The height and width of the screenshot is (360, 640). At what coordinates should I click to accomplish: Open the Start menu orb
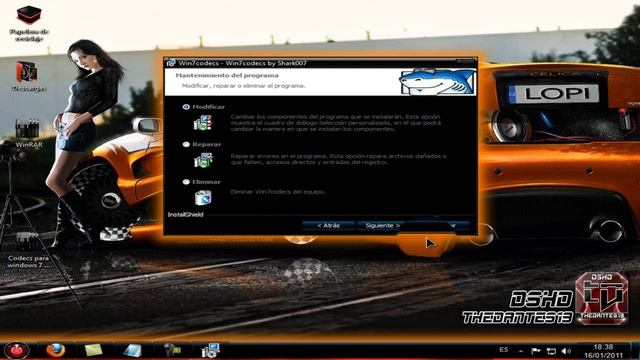(x=17, y=350)
